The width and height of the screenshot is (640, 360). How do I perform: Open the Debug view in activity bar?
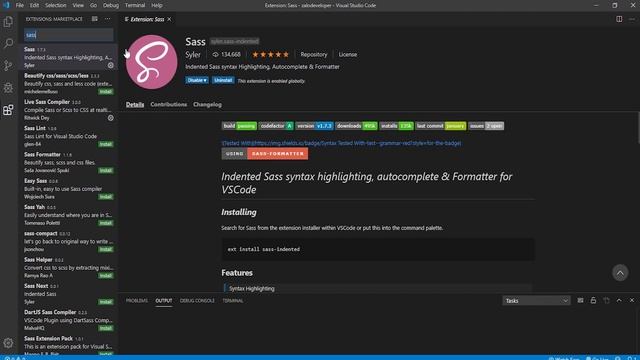(8, 87)
